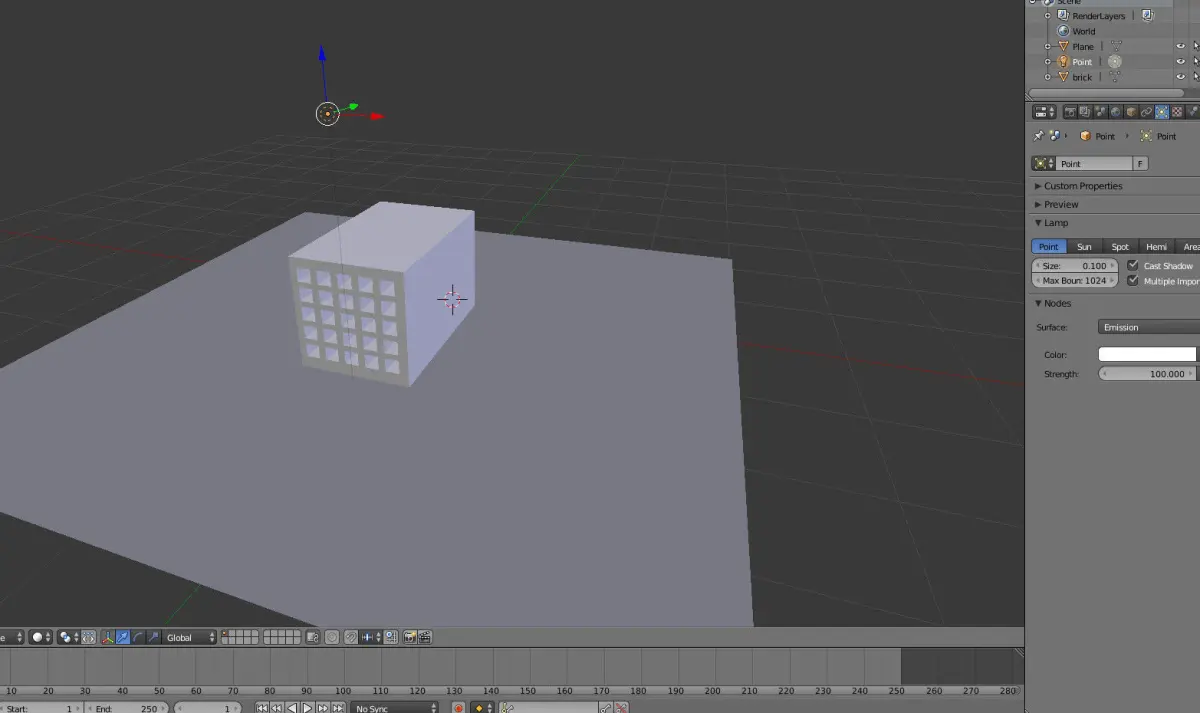
Task: Select the Hemi lamp type
Action: (x=1156, y=246)
